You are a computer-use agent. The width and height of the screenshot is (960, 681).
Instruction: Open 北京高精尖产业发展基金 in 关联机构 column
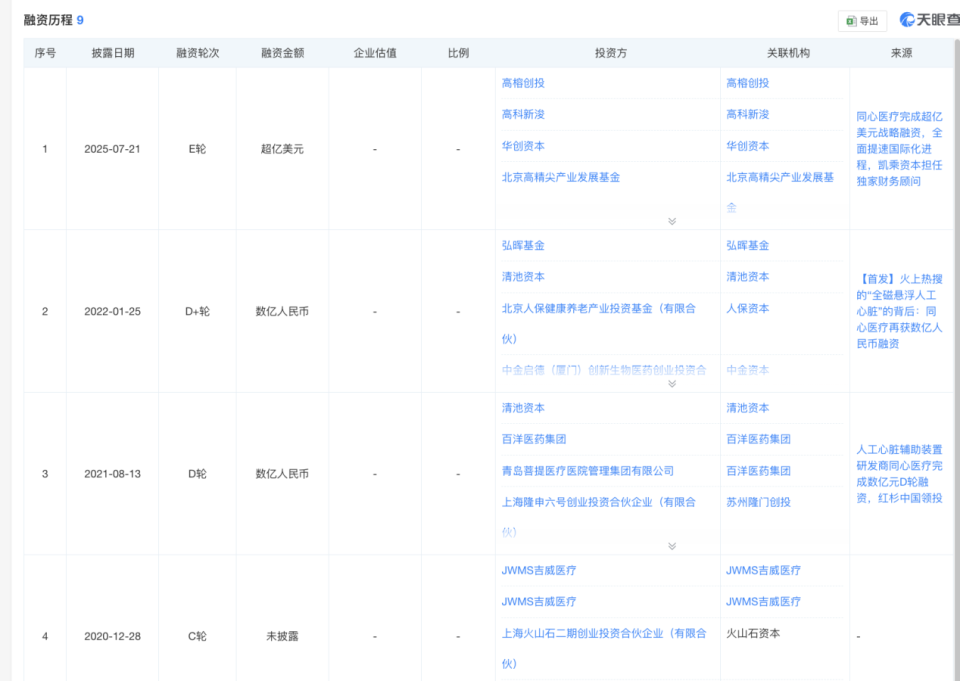pyautogui.click(x=780, y=177)
